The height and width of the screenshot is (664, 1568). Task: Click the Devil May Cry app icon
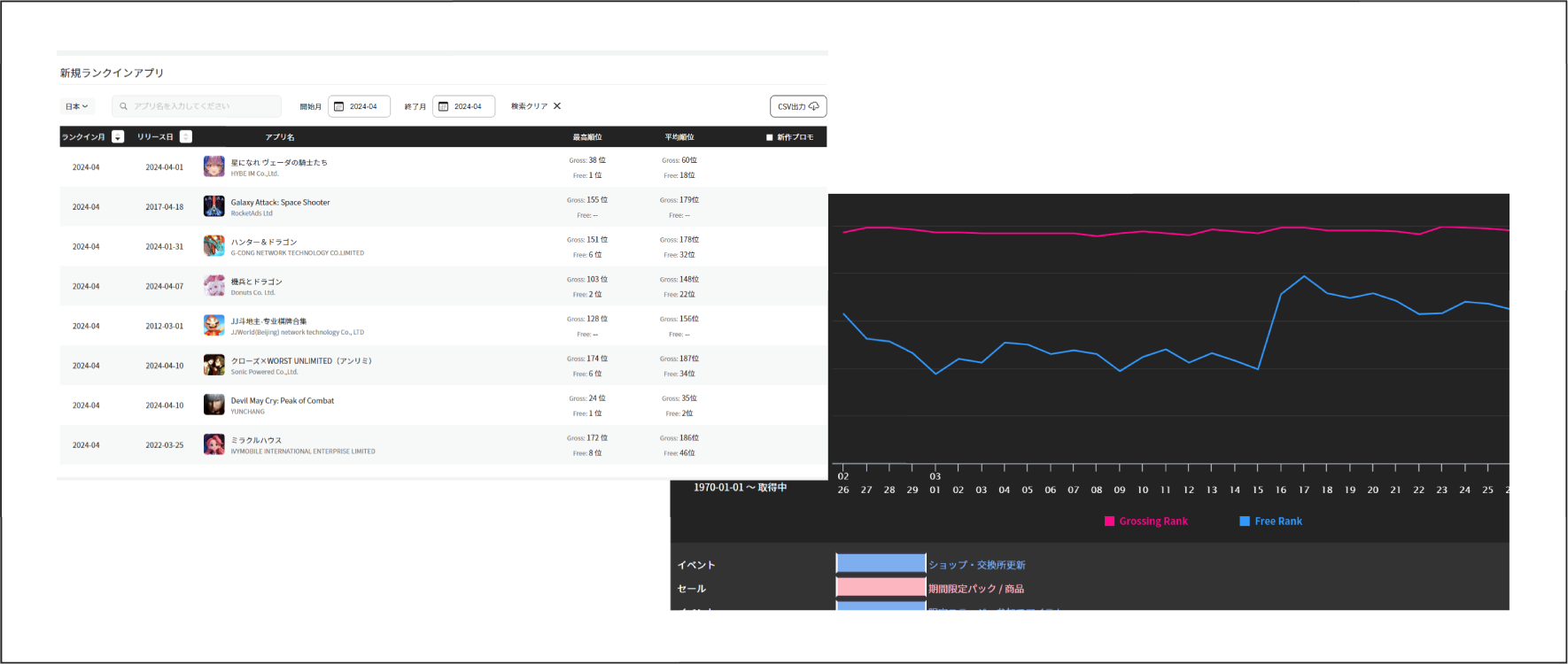213,405
